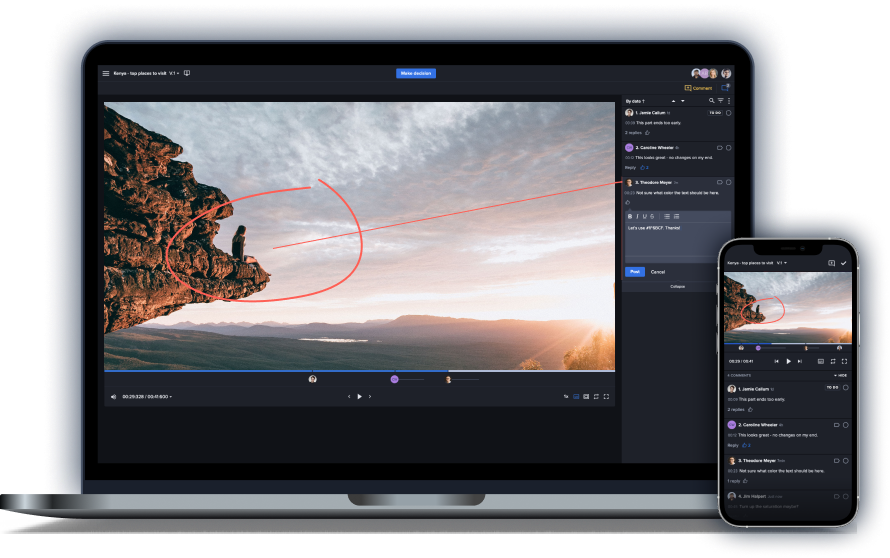Post the reply comment
This screenshot has height=558, width=890.
click(634, 271)
